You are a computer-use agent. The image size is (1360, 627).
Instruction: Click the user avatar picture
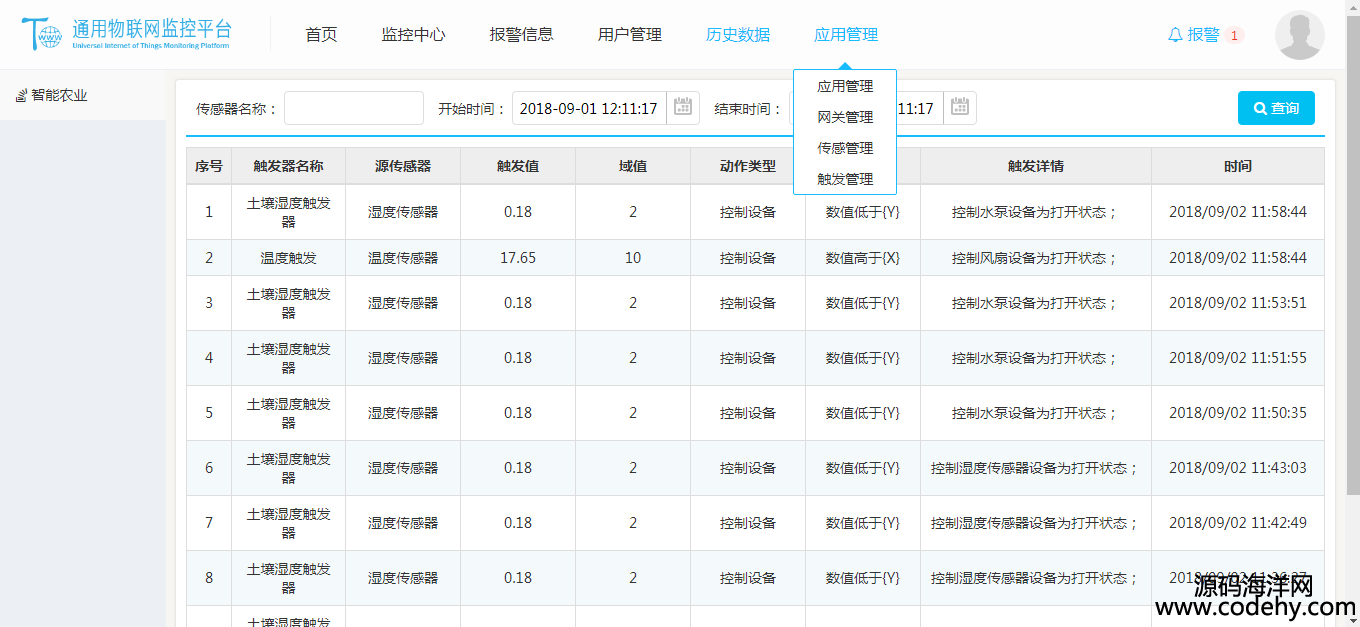[x=1299, y=35]
